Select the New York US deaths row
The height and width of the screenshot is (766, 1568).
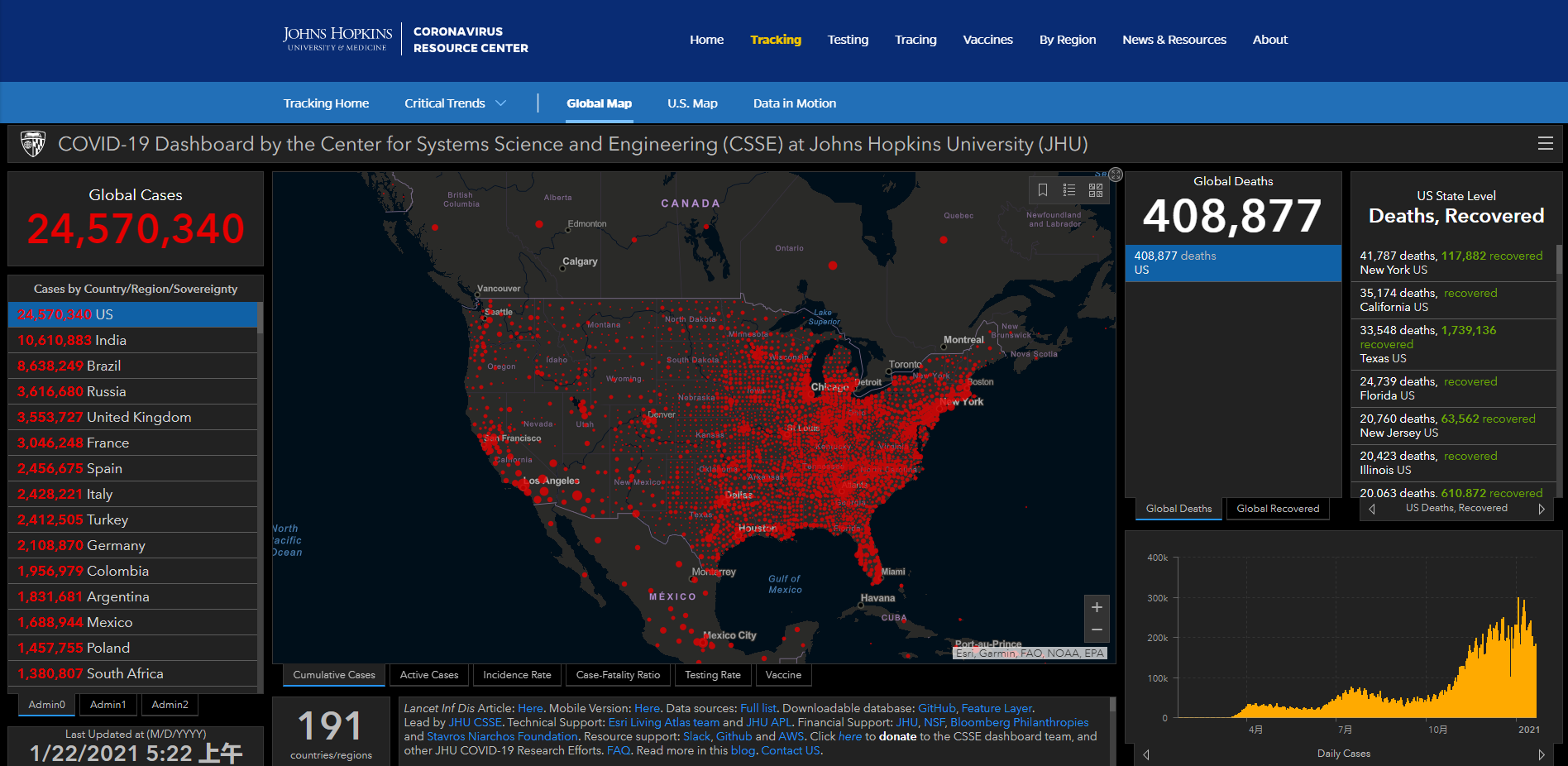(1454, 263)
